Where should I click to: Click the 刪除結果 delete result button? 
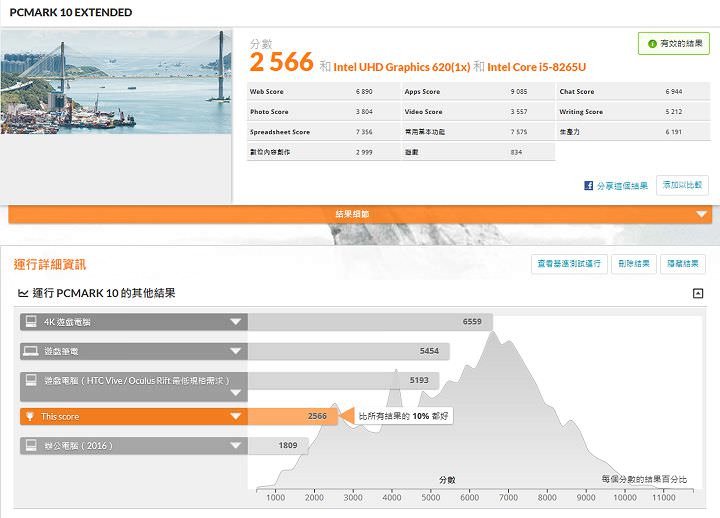pos(634,264)
